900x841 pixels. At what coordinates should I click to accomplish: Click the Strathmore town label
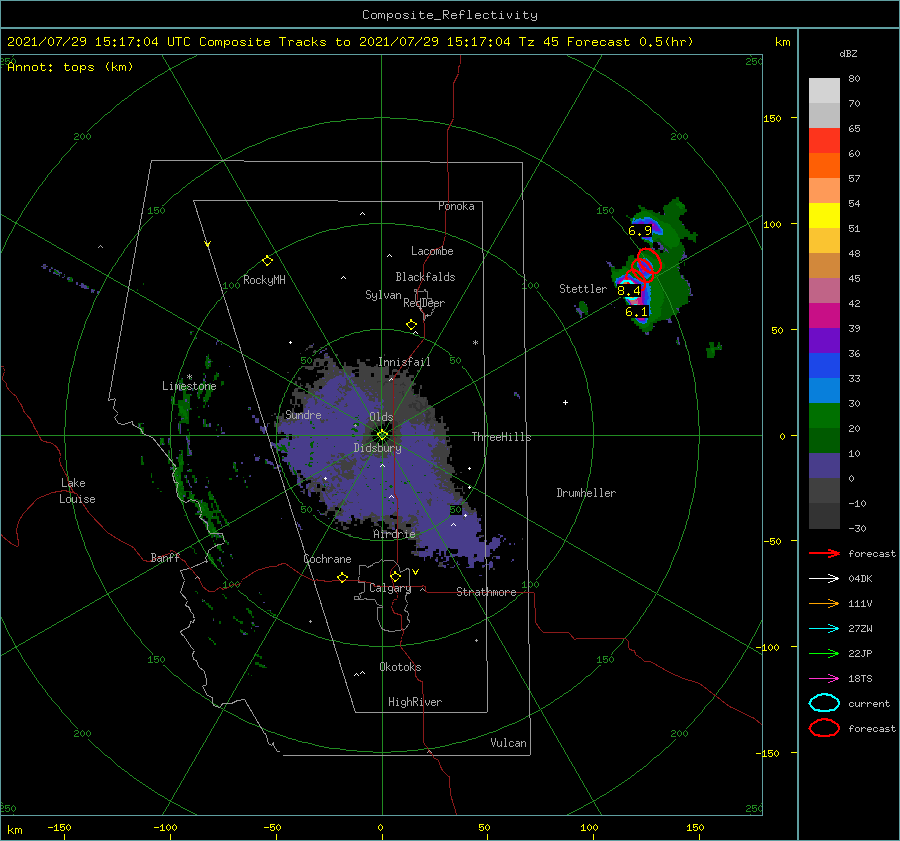coord(486,592)
